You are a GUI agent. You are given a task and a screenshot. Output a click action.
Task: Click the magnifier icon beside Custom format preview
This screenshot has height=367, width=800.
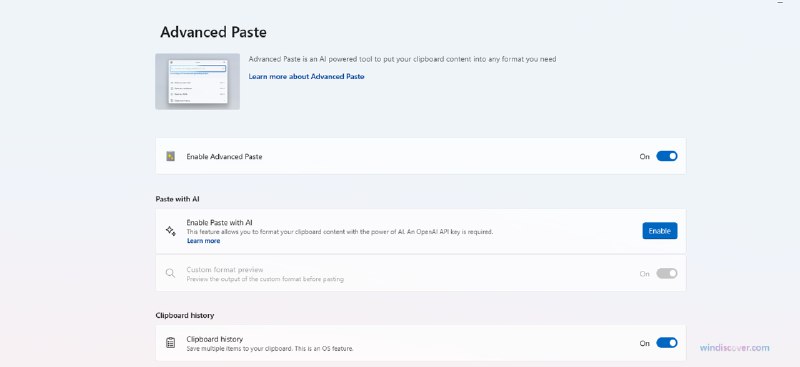tap(170, 274)
